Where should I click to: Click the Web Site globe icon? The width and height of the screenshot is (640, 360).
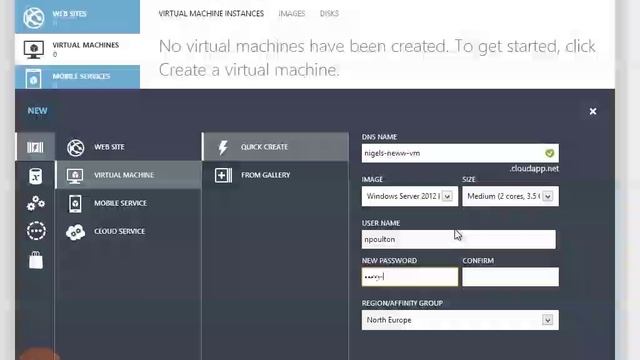pos(76,147)
